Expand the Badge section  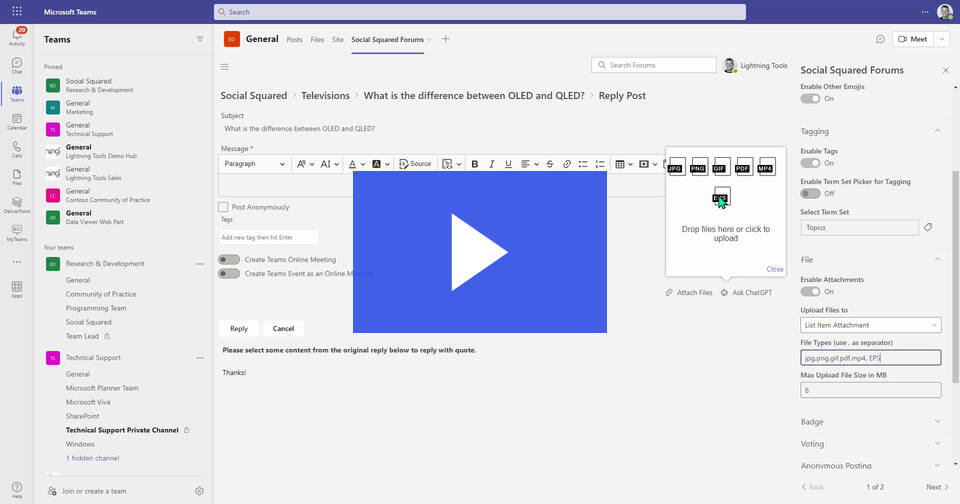937,421
